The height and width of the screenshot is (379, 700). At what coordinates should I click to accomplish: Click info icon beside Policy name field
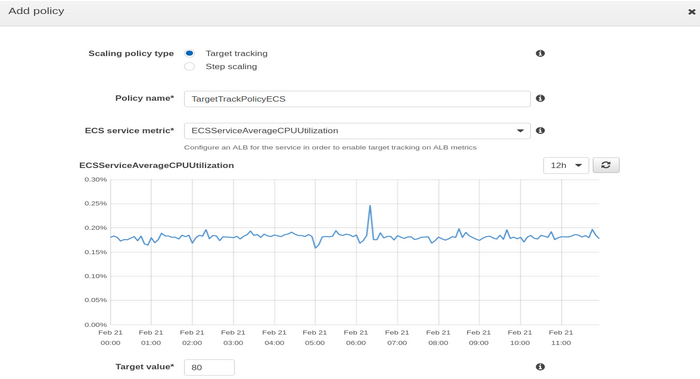540,98
